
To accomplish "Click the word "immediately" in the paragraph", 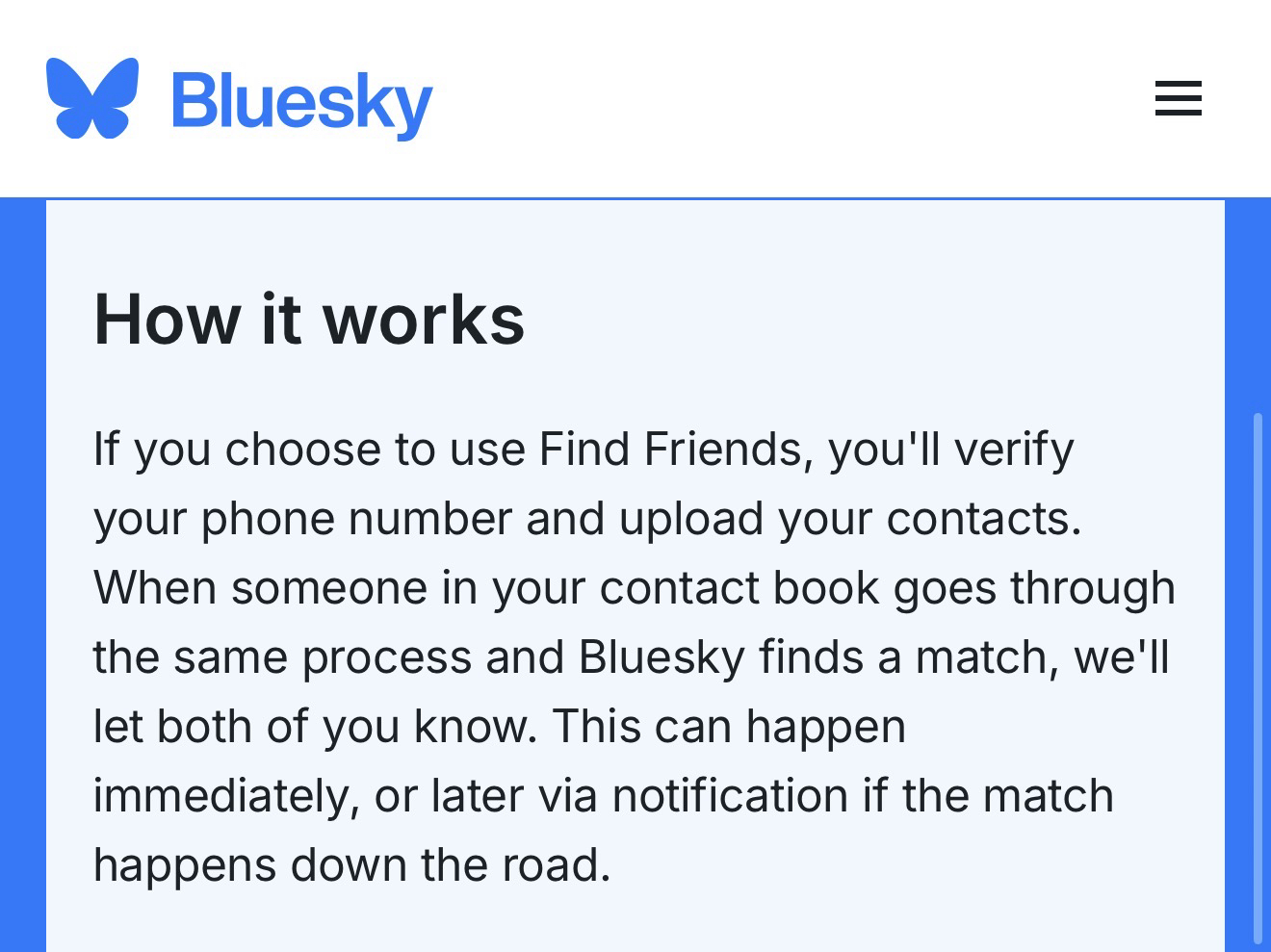I will (x=221, y=795).
